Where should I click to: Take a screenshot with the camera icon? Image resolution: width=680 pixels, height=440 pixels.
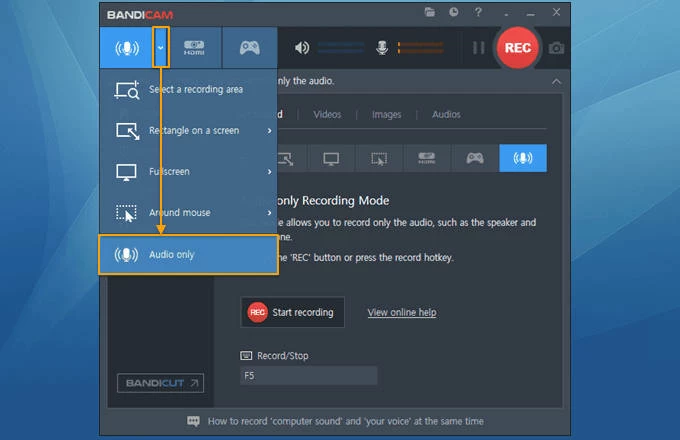tap(556, 48)
